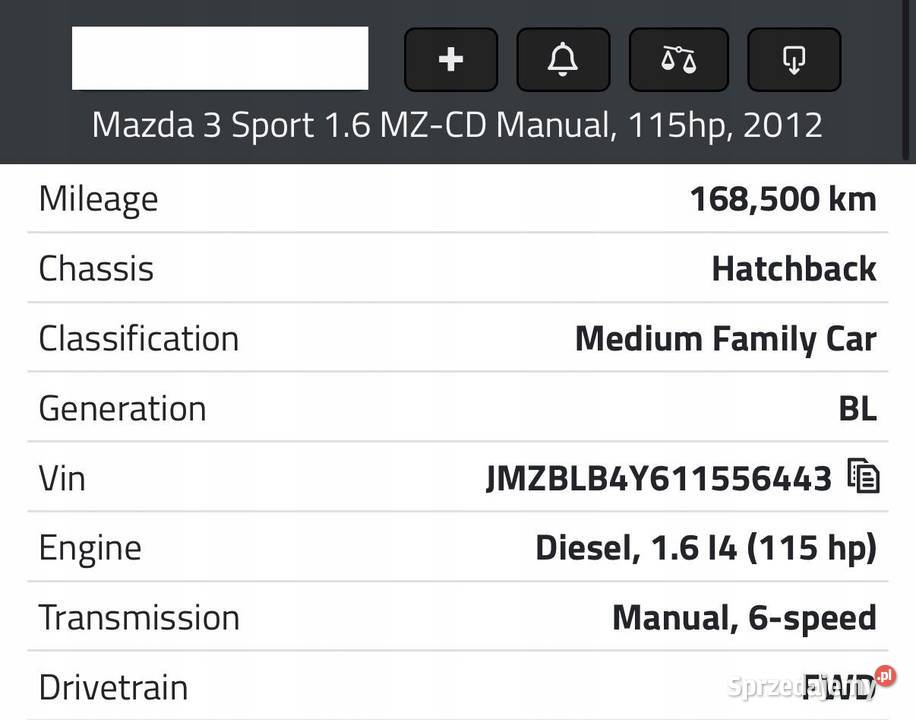Click the vertical scrollbar at right edge

point(905,79)
